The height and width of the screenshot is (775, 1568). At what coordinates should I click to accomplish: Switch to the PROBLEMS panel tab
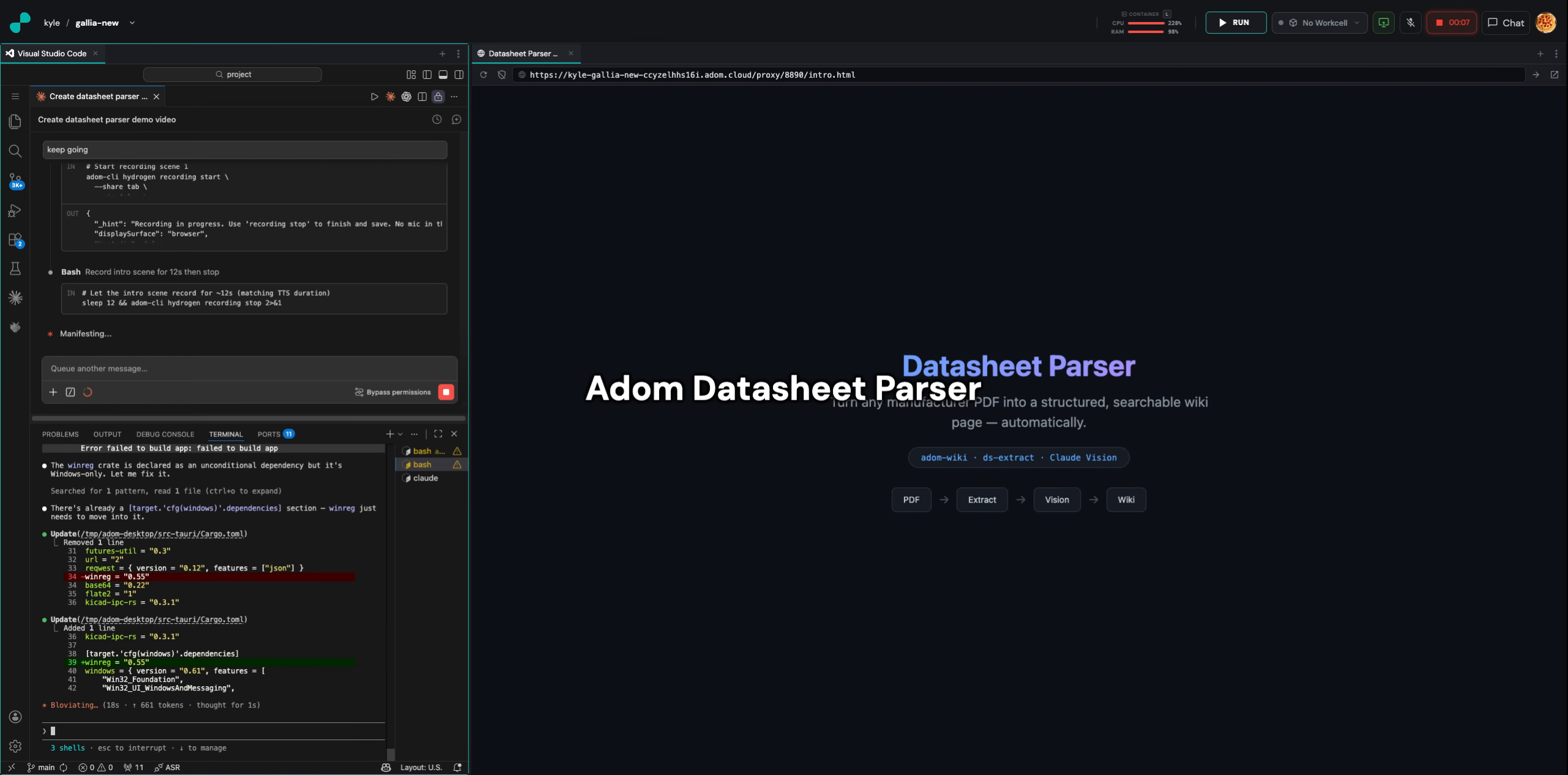60,434
